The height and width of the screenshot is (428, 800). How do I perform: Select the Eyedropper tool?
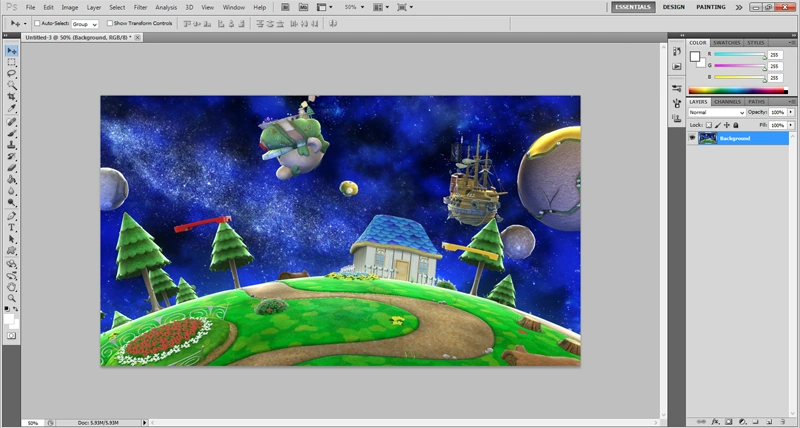11,108
